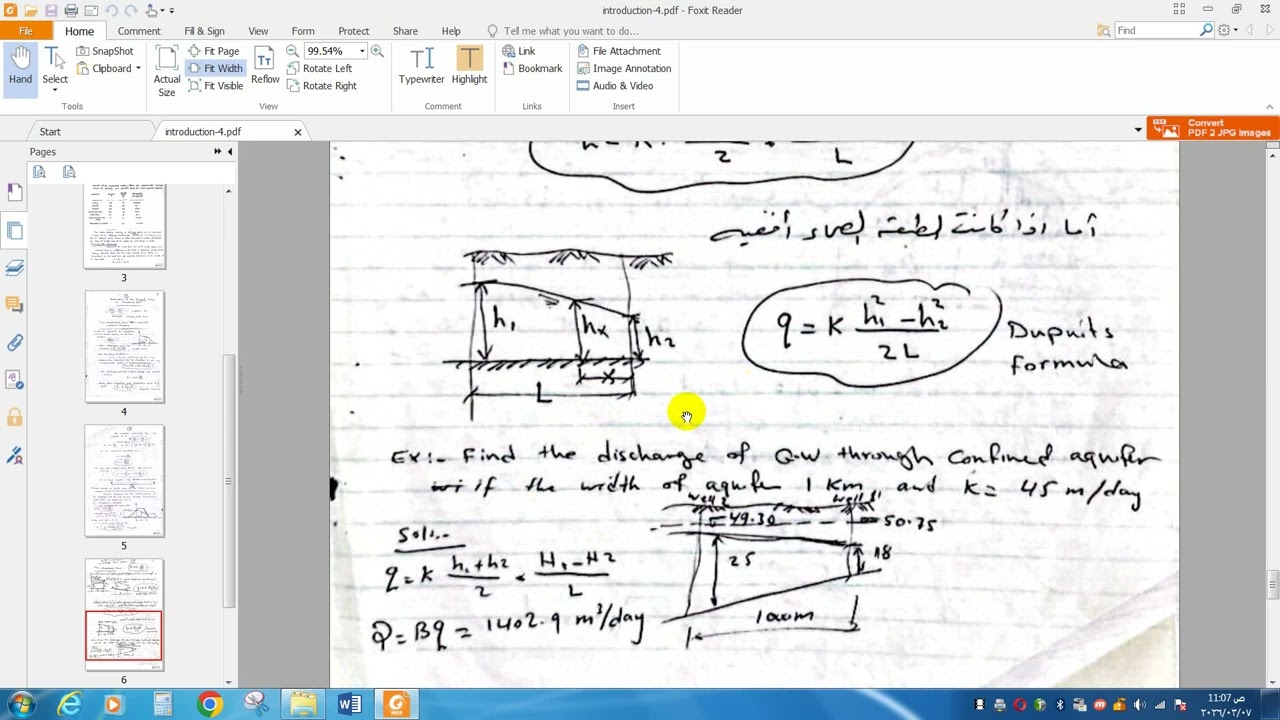Screen dimensions: 1280x720
Task: Reduce page thumbnails icon
Action: tap(69, 172)
